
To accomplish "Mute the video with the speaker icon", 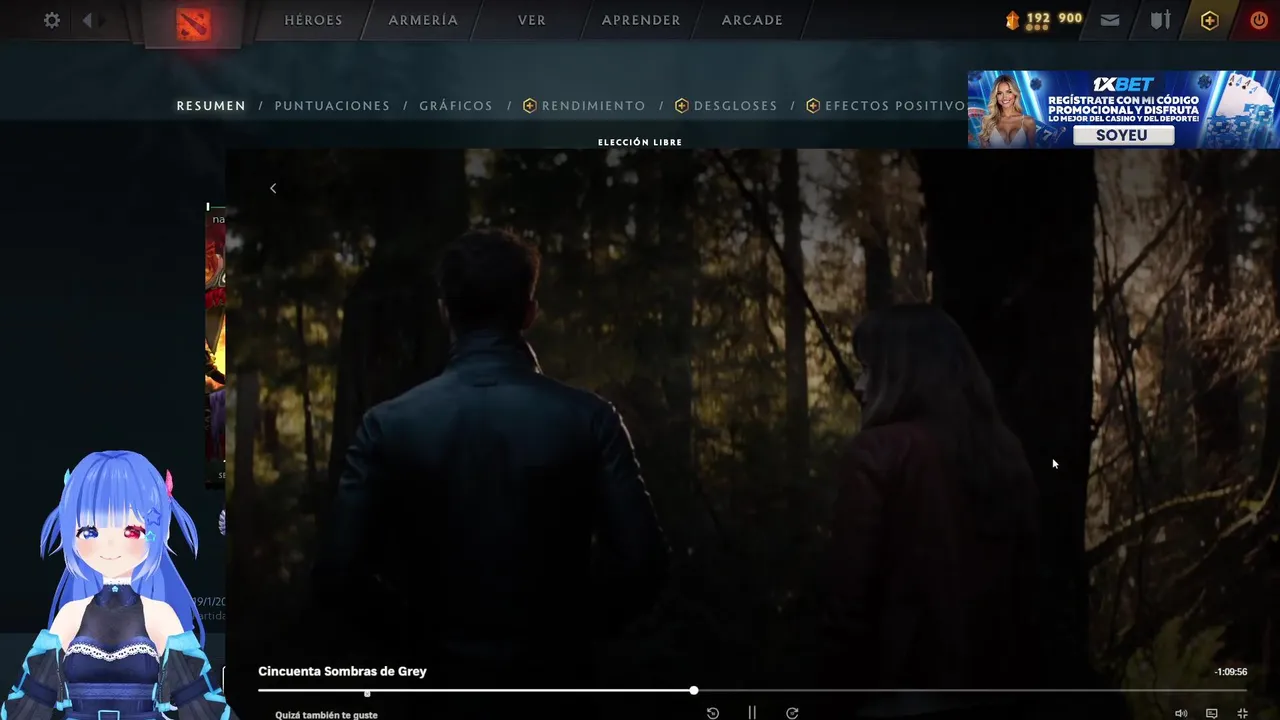I will pos(1181,713).
